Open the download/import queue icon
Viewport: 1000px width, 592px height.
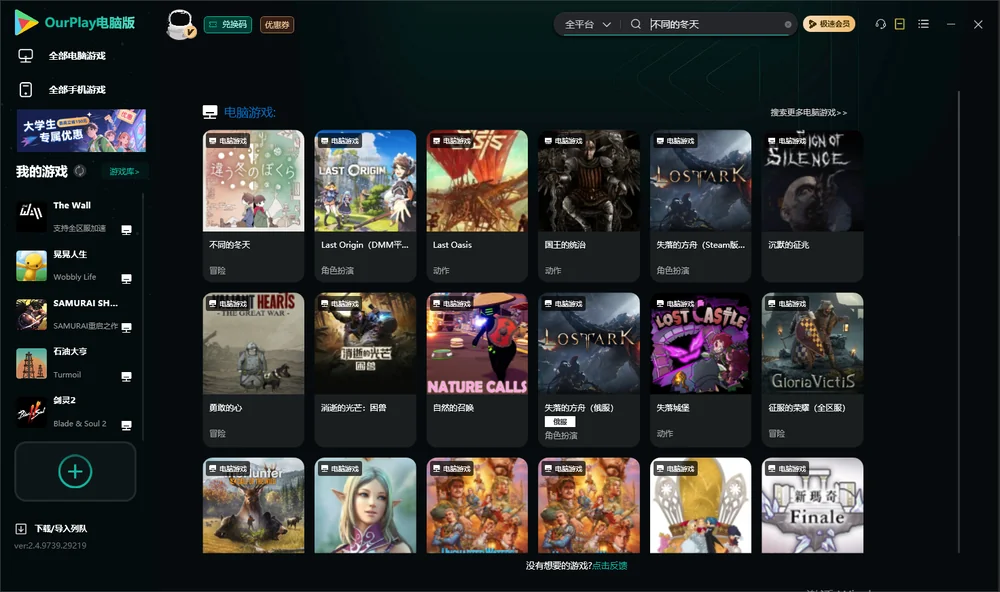tap(21, 528)
